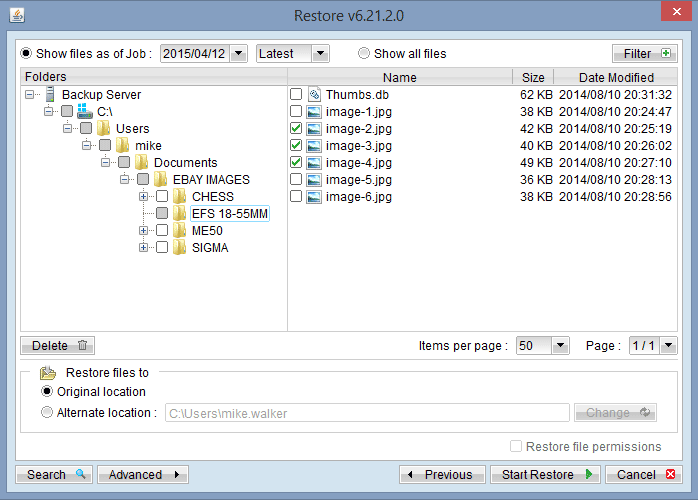The width and height of the screenshot is (698, 500).
Task: Choose Alternate location radio option
Action: (x=47, y=412)
